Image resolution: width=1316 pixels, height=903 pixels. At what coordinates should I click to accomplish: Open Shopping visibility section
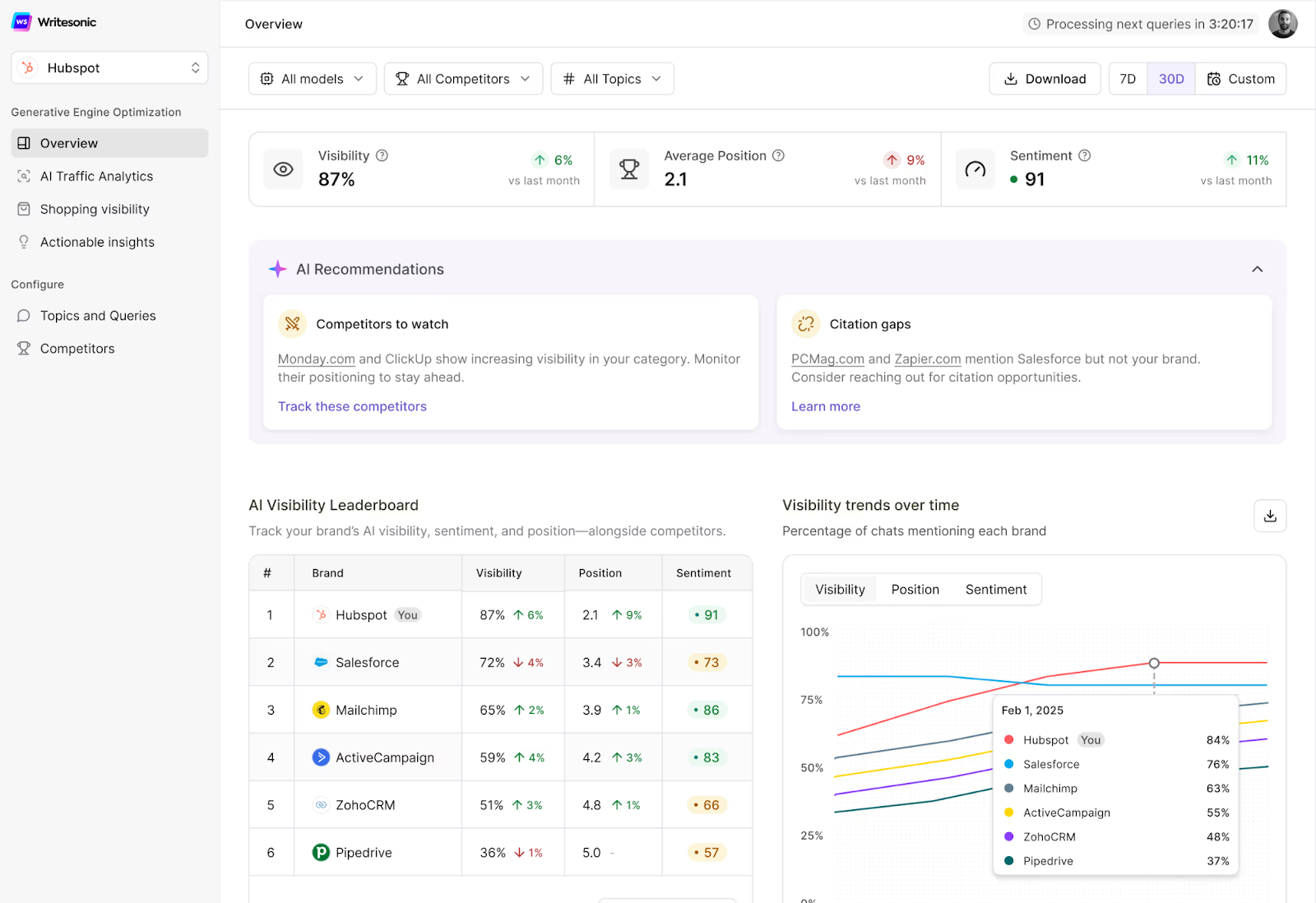[95, 208]
